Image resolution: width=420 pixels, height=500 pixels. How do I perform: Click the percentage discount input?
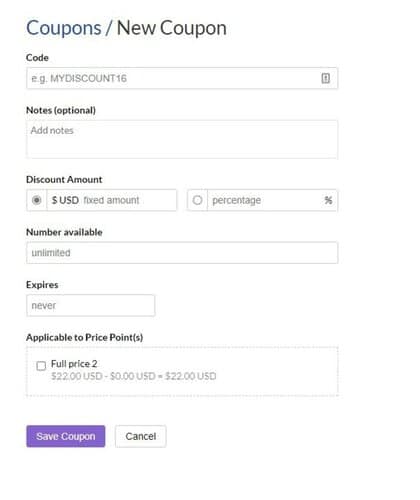[x=265, y=200]
